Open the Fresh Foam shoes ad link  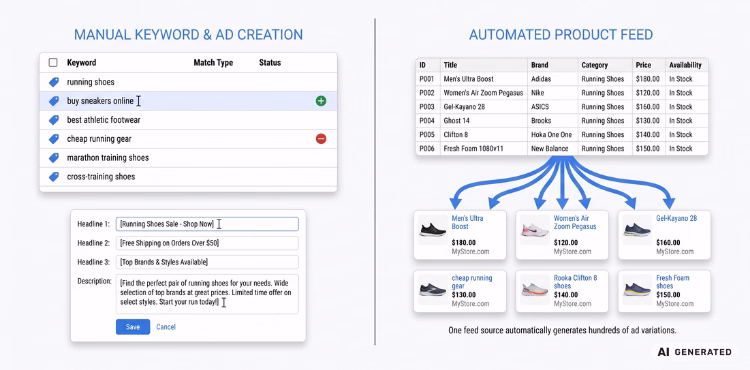[x=672, y=282]
